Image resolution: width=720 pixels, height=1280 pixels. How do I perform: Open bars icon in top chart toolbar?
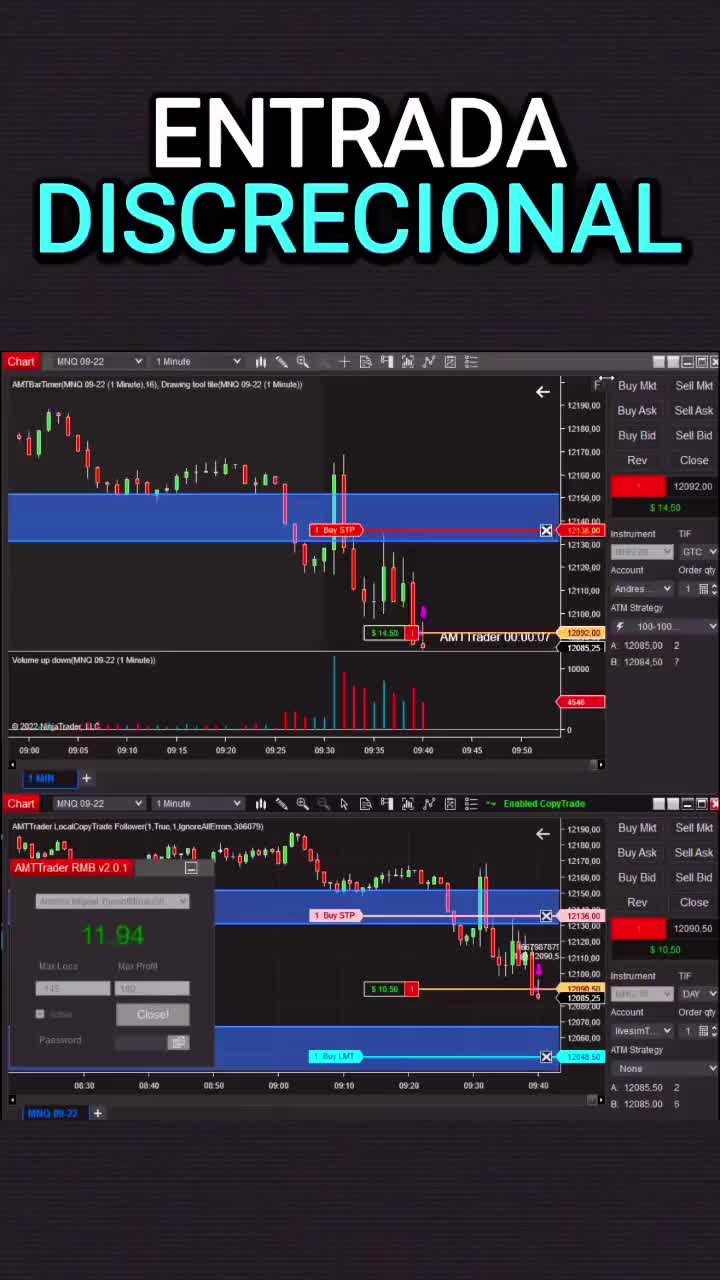coord(261,362)
